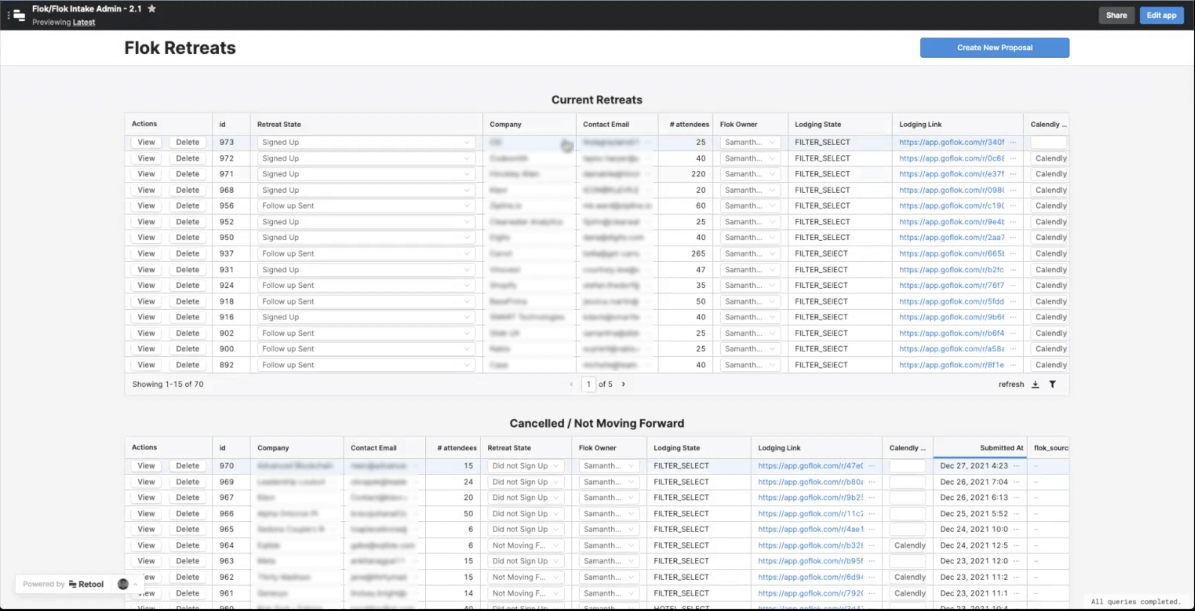Click Create New Proposal button

pos(995,47)
